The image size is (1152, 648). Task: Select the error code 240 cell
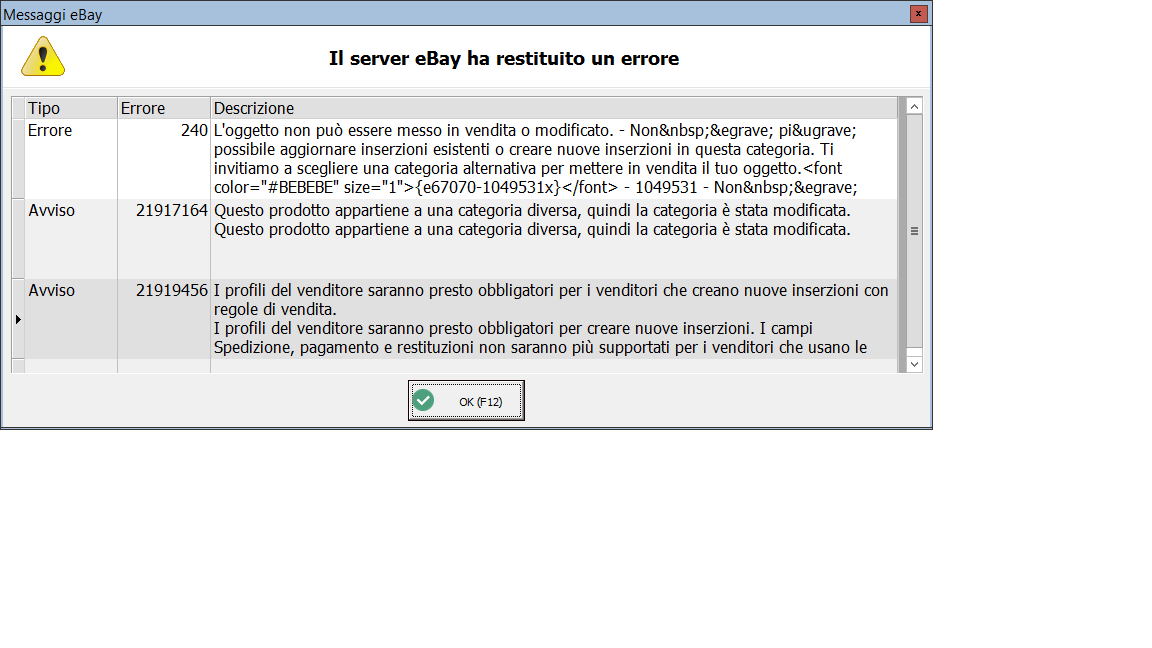click(164, 159)
